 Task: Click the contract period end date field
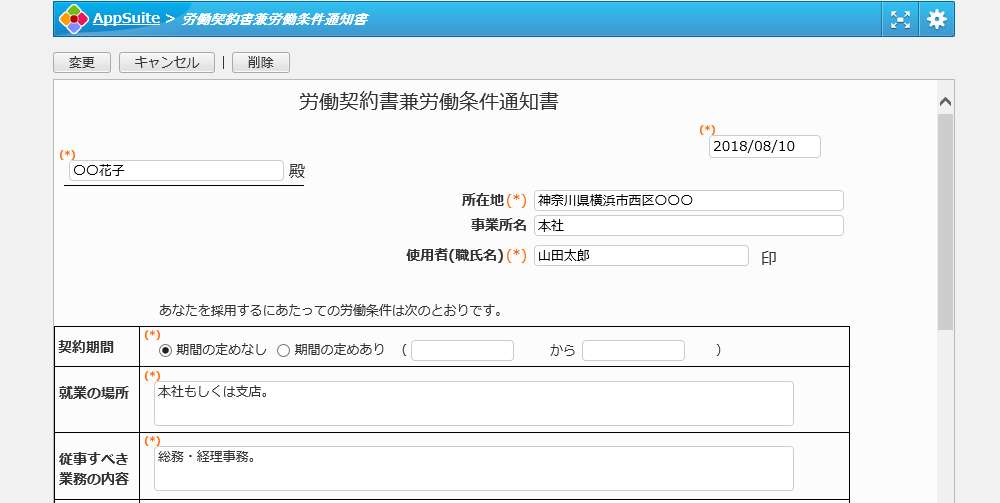pos(633,350)
